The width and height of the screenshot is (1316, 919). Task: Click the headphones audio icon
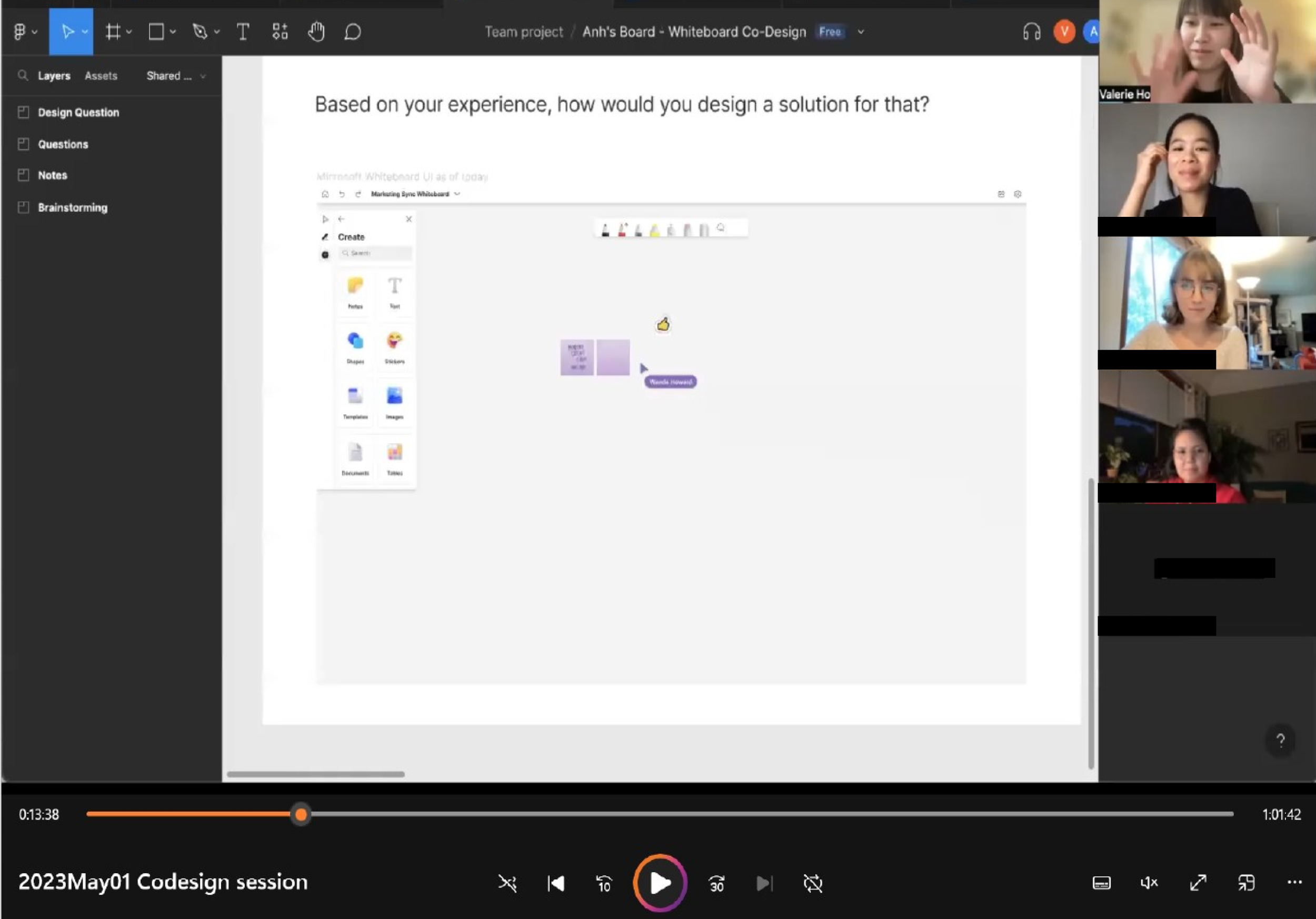(x=1031, y=32)
